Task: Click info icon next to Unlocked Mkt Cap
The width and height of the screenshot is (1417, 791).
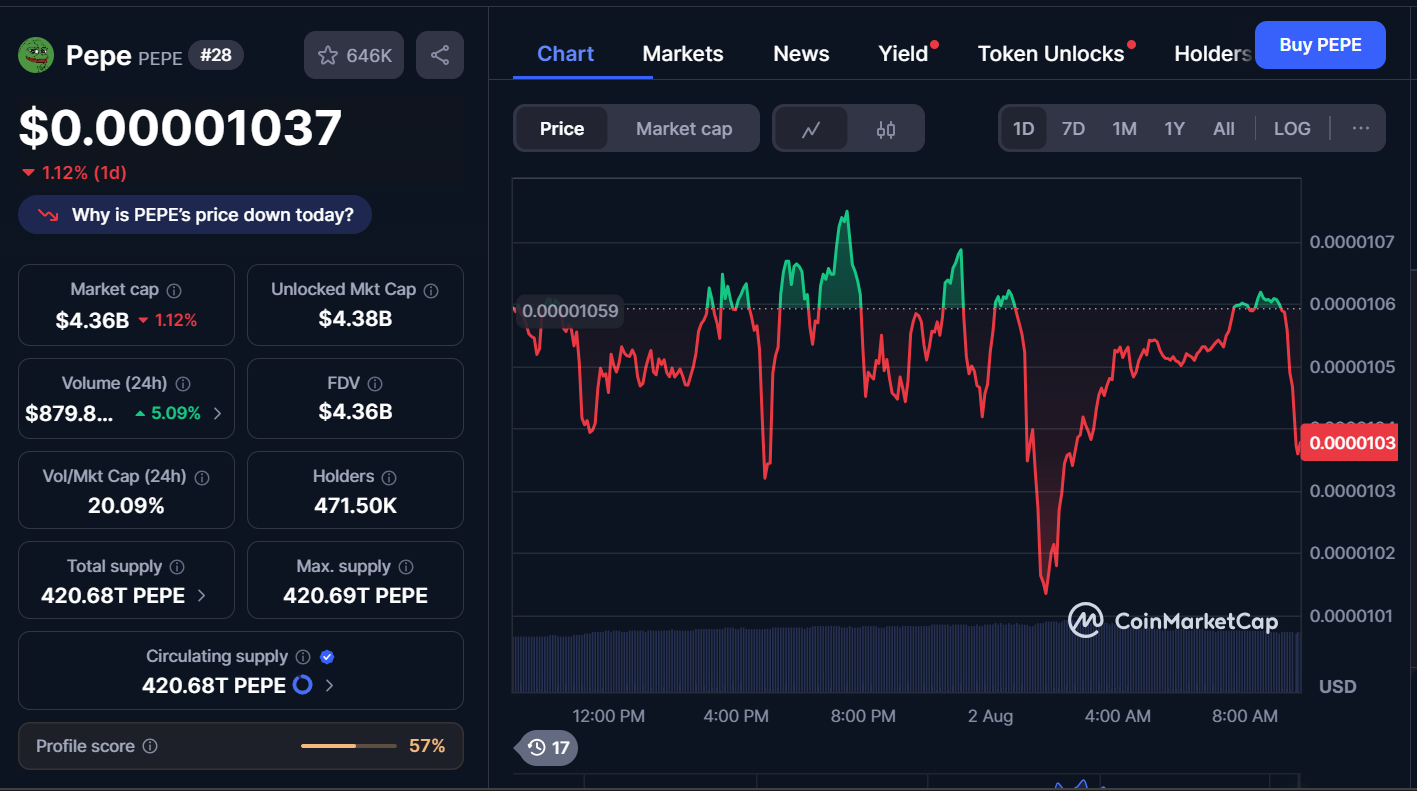Action: (431, 290)
